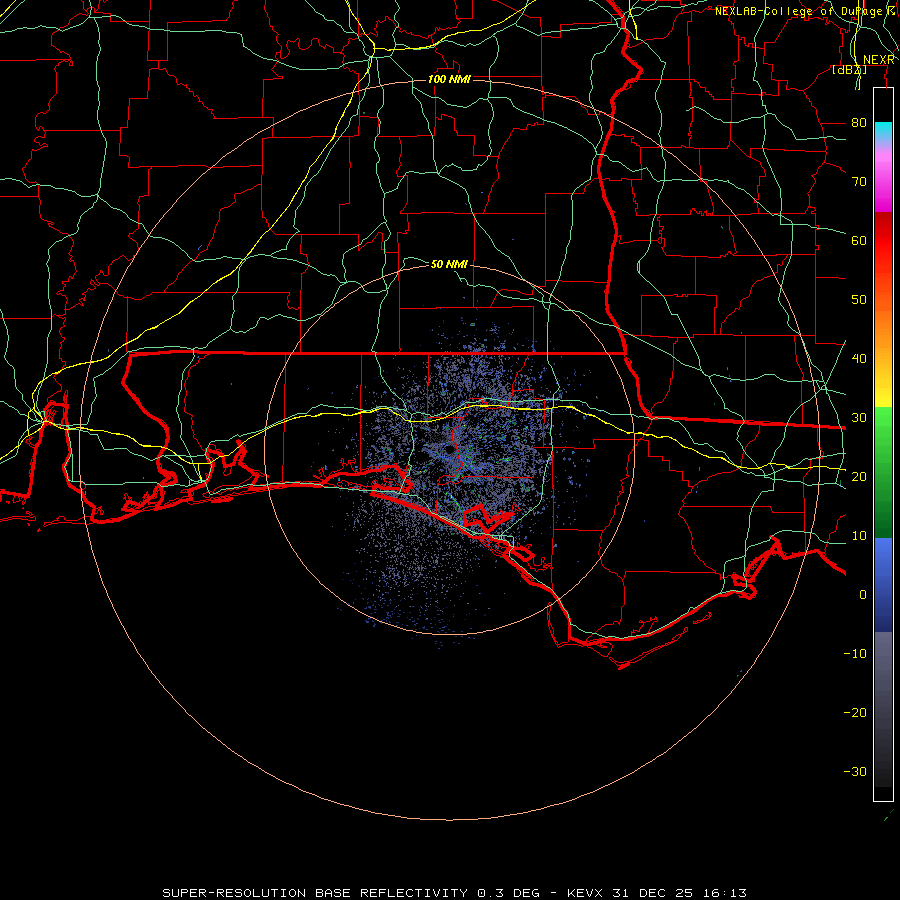Click the 30 value on the dBZ scale

coord(859,417)
